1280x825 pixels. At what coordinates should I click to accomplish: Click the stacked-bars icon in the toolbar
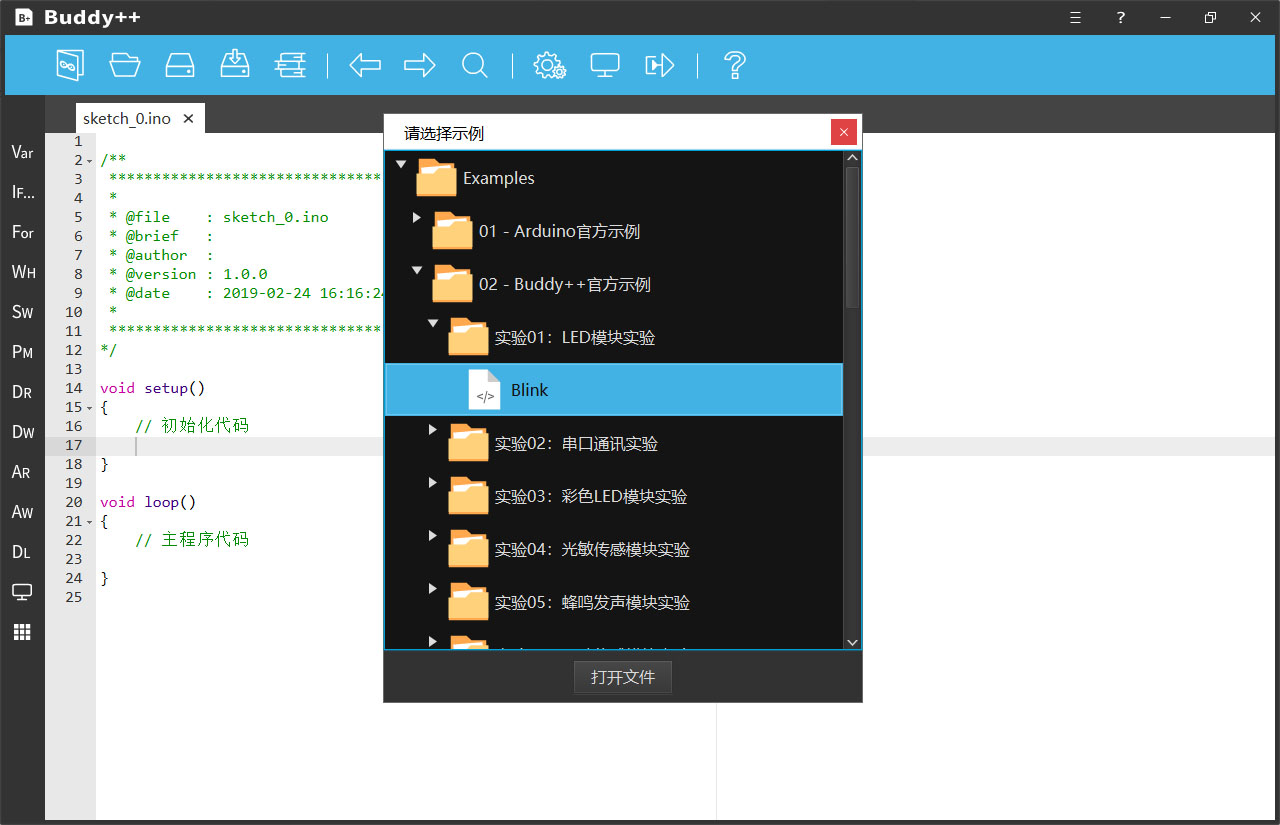(290, 65)
